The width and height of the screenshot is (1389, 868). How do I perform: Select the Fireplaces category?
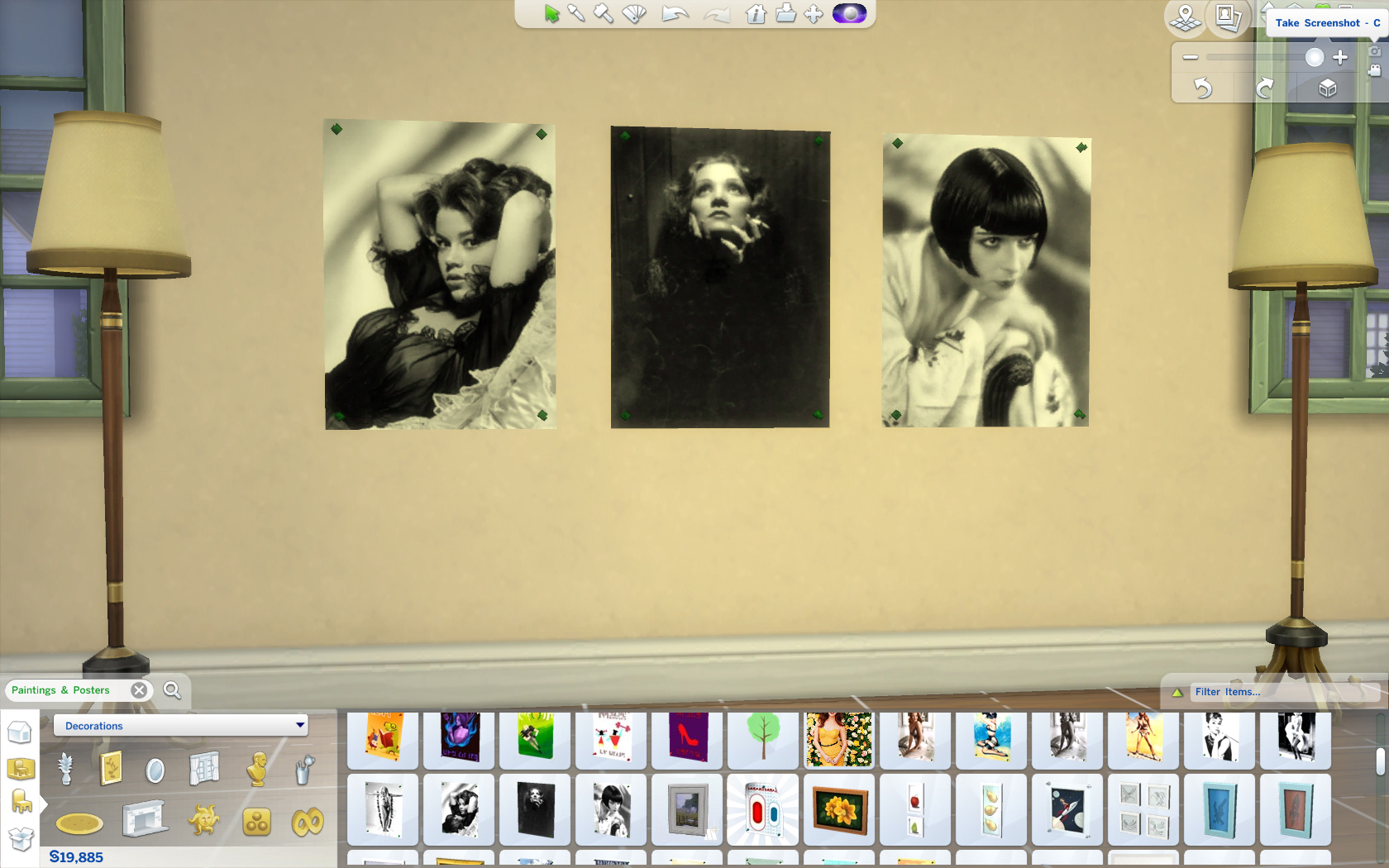click(x=145, y=820)
